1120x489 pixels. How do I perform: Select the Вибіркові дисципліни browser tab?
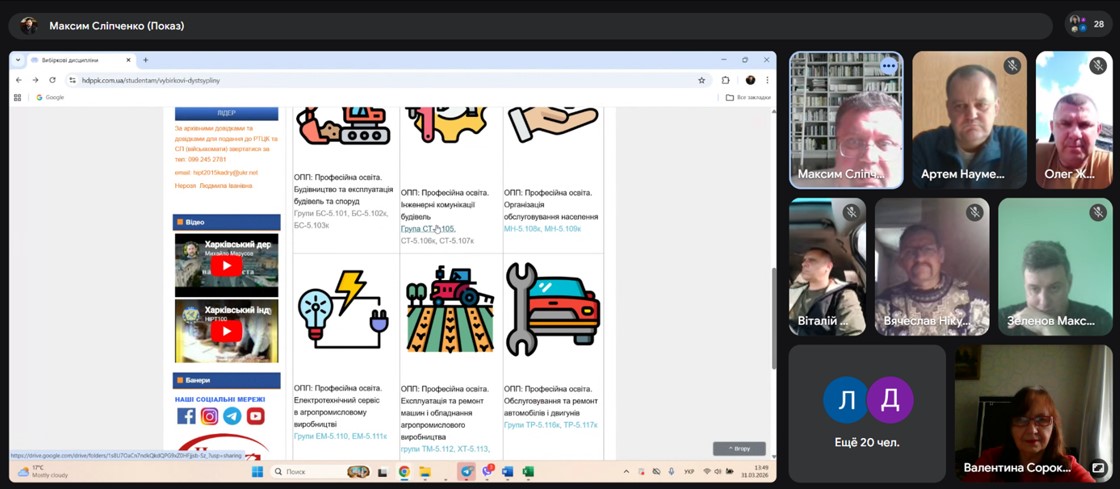(82, 60)
